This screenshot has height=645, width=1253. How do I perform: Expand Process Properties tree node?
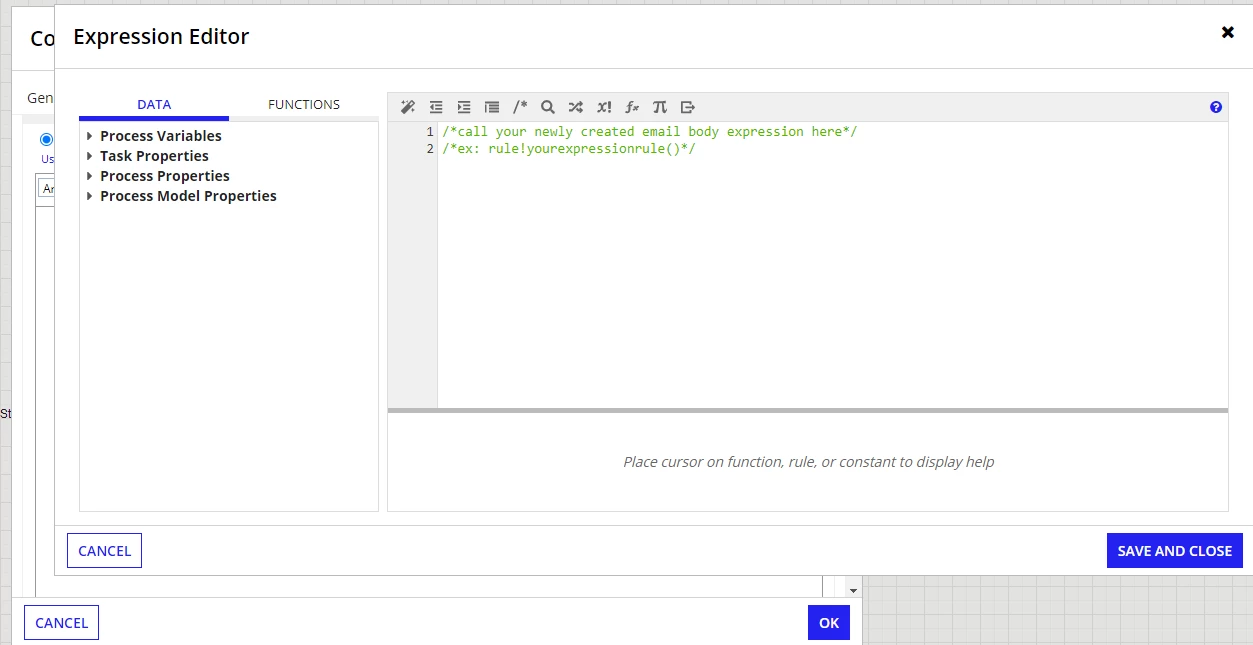[90, 176]
